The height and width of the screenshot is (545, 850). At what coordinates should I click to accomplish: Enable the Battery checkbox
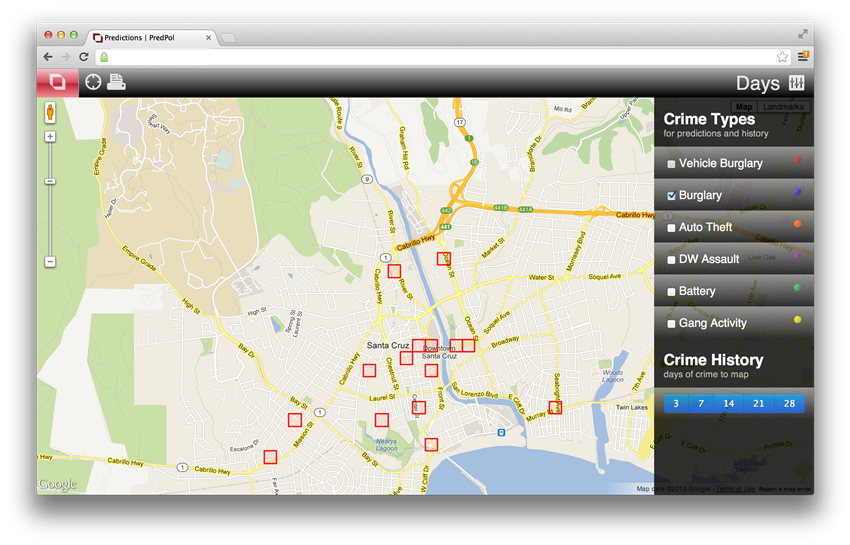[671, 292]
